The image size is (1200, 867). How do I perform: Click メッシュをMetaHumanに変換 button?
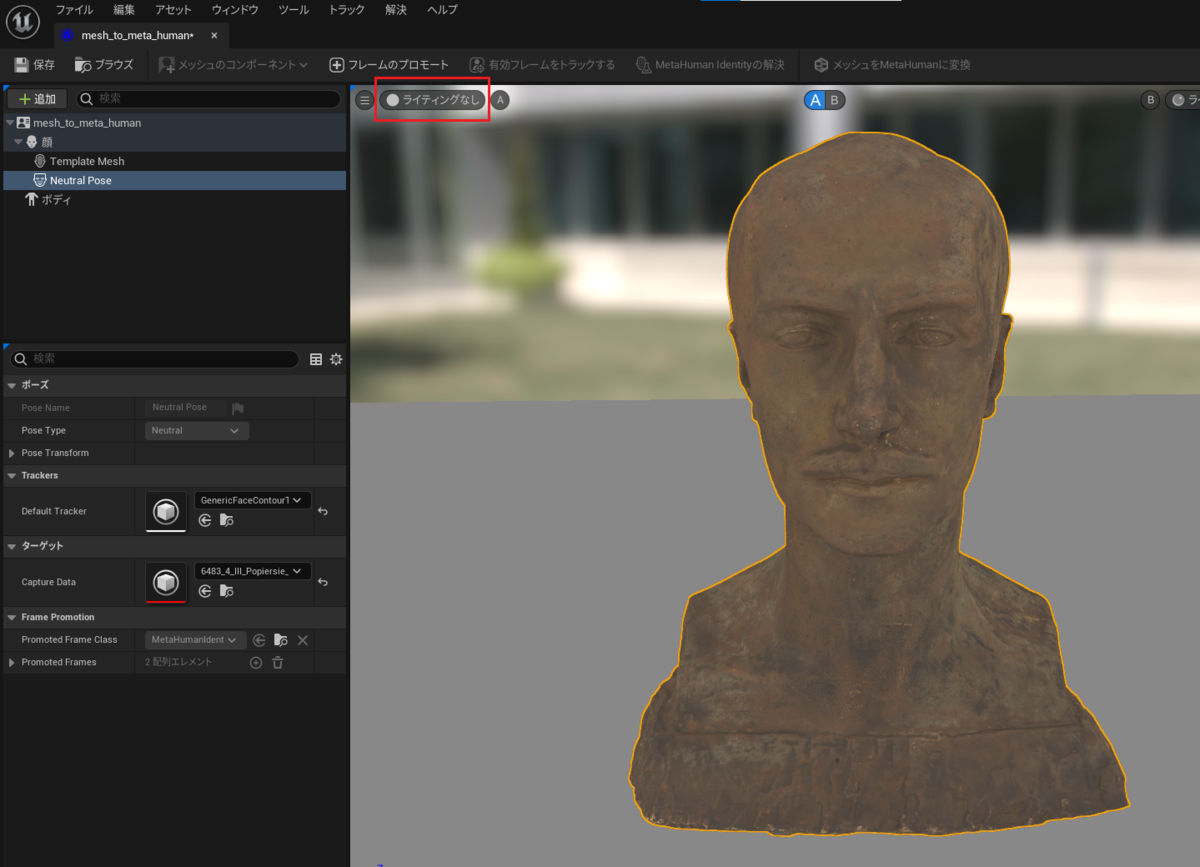(x=892, y=65)
